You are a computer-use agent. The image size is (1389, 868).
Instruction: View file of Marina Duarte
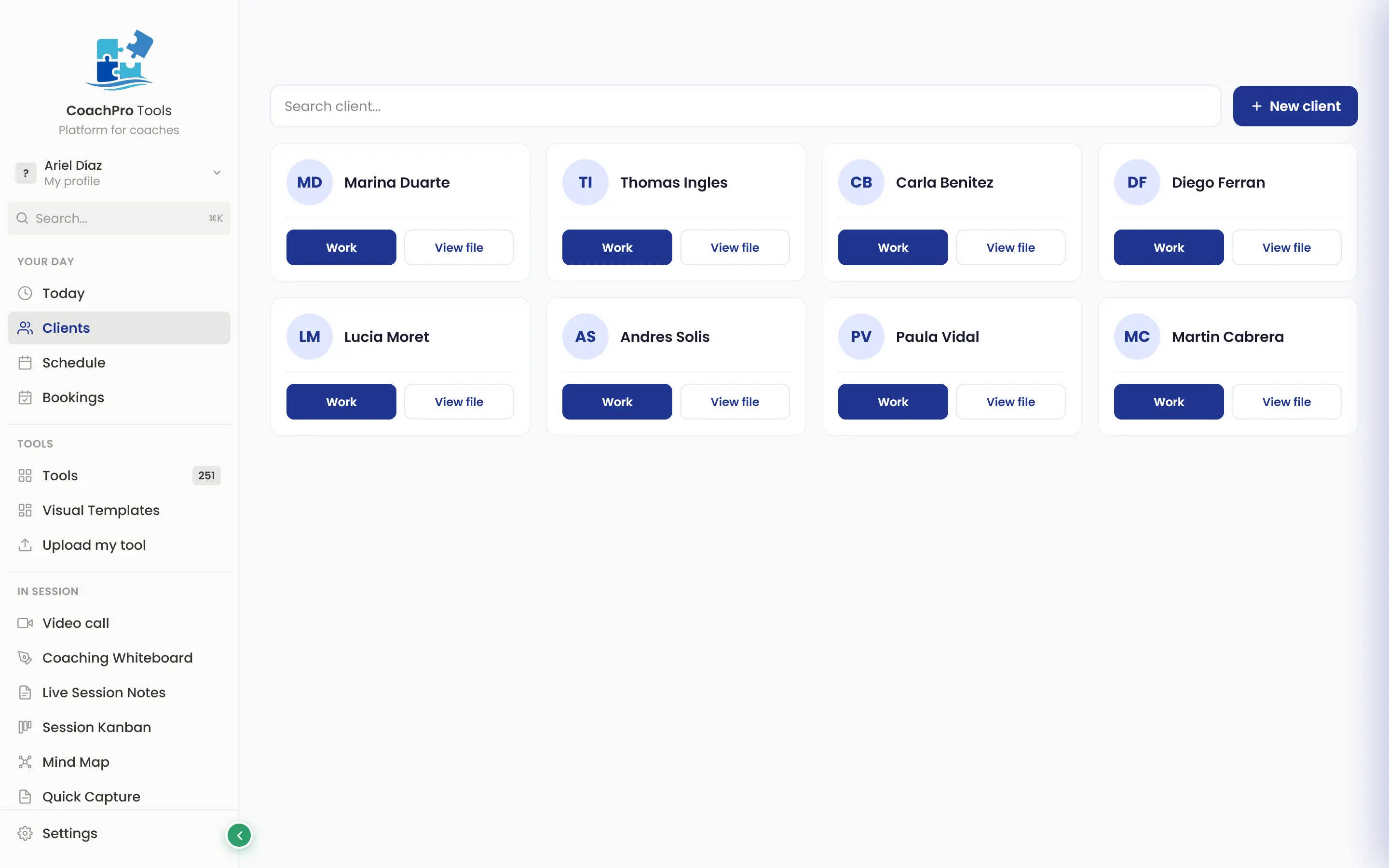[459, 247]
